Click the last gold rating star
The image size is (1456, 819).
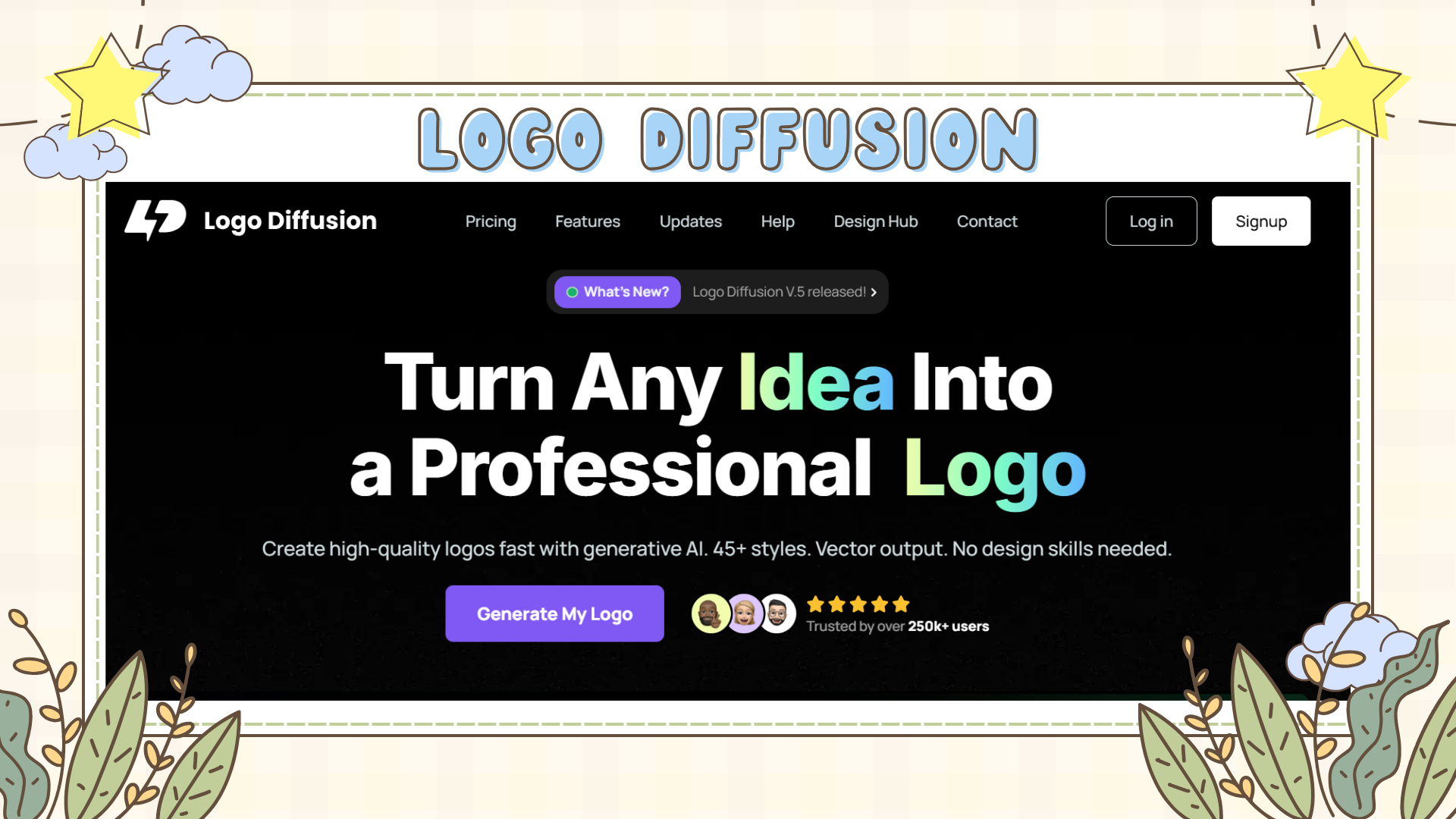(900, 604)
